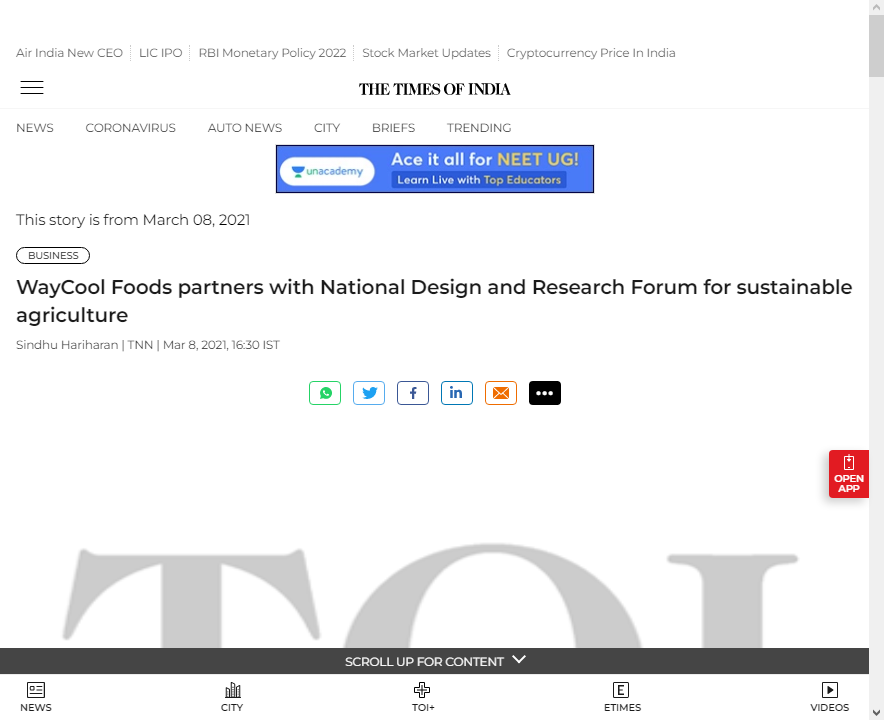Tap the OPEN APP button
The height and width of the screenshot is (720, 884).
(848, 474)
